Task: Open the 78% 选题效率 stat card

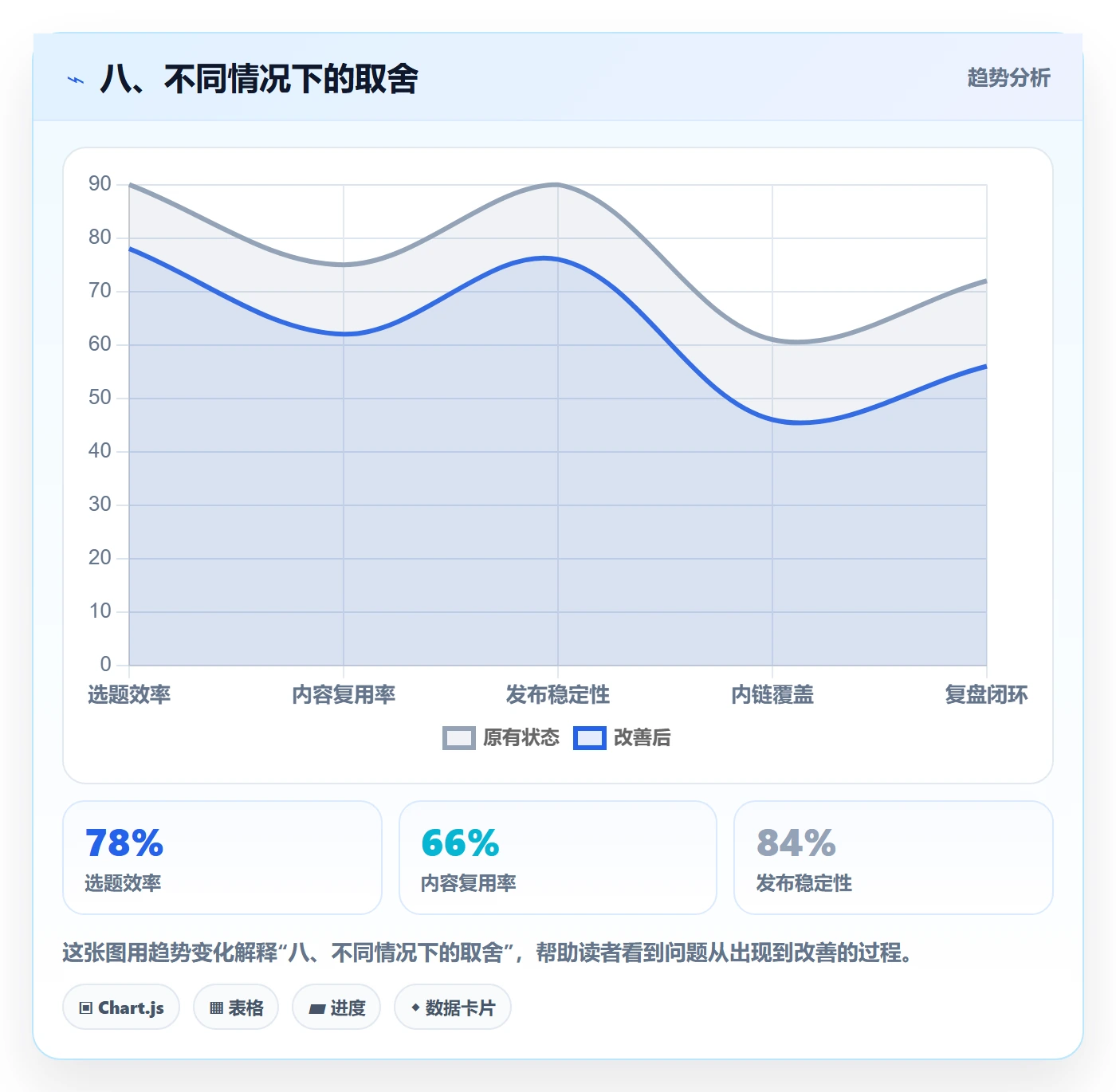Action: [222, 858]
